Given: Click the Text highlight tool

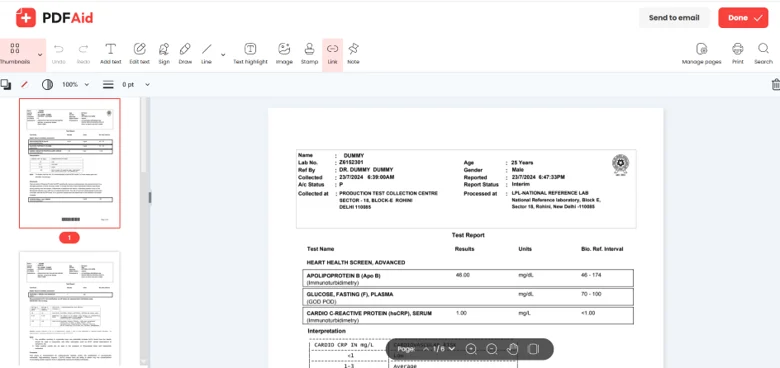Looking at the screenshot, I should click(x=250, y=54).
